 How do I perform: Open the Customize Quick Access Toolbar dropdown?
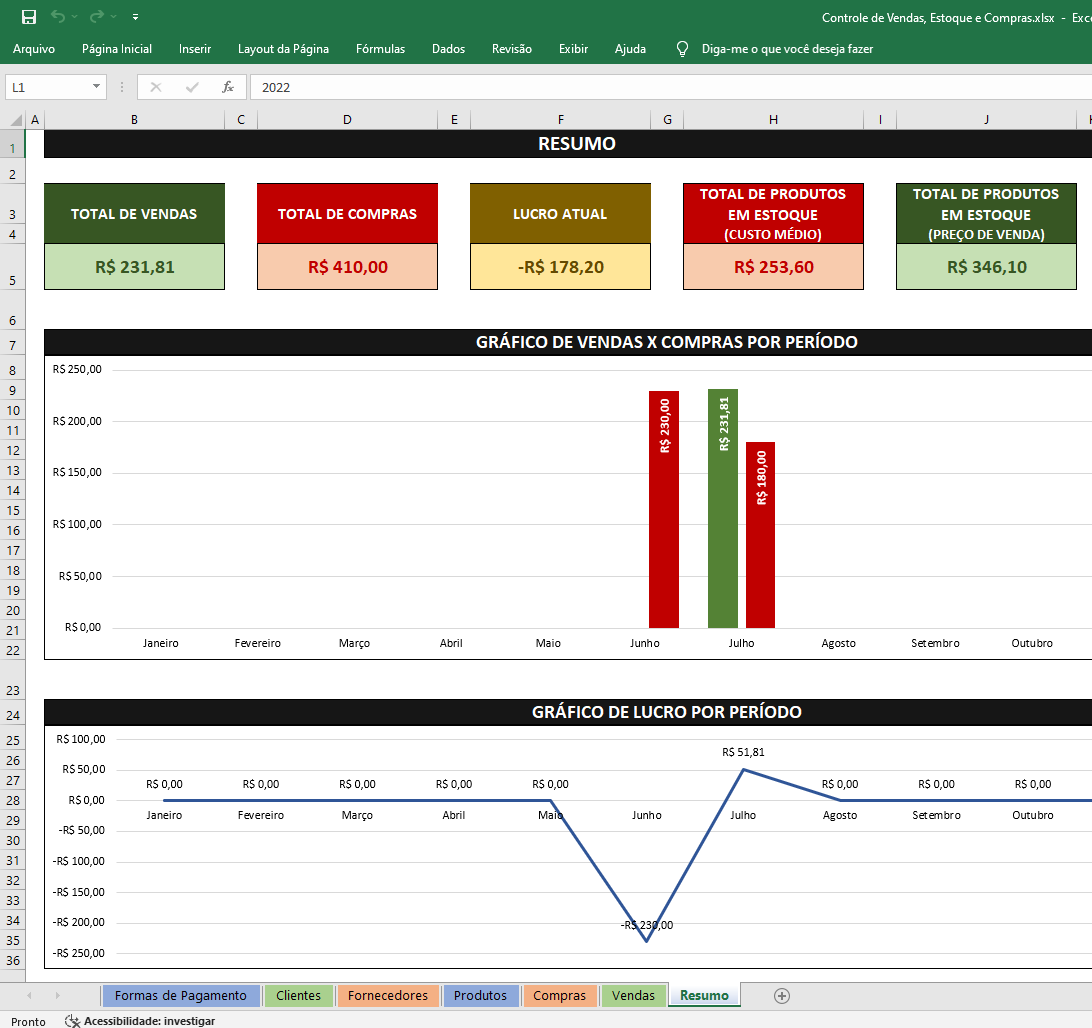135,17
